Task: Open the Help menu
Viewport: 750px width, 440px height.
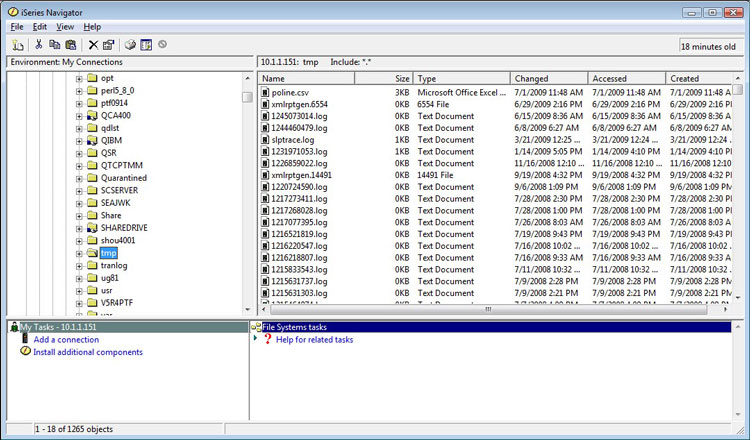Action: pyautogui.click(x=92, y=27)
